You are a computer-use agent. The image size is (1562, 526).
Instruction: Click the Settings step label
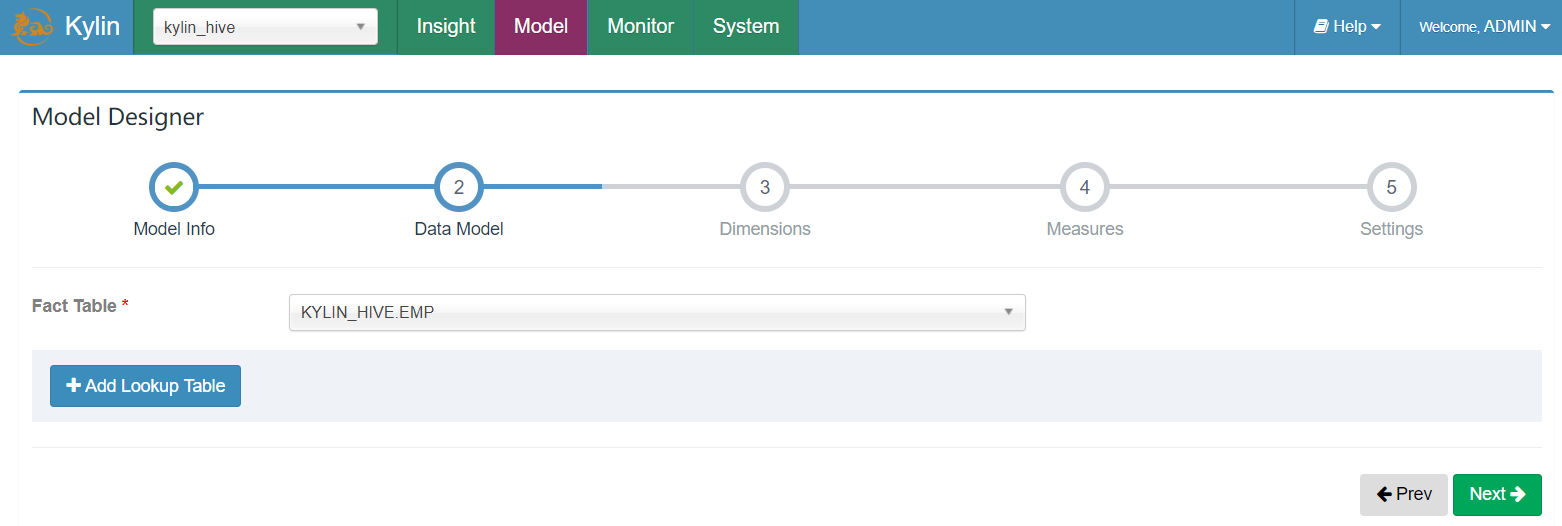[x=1391, y=229]
